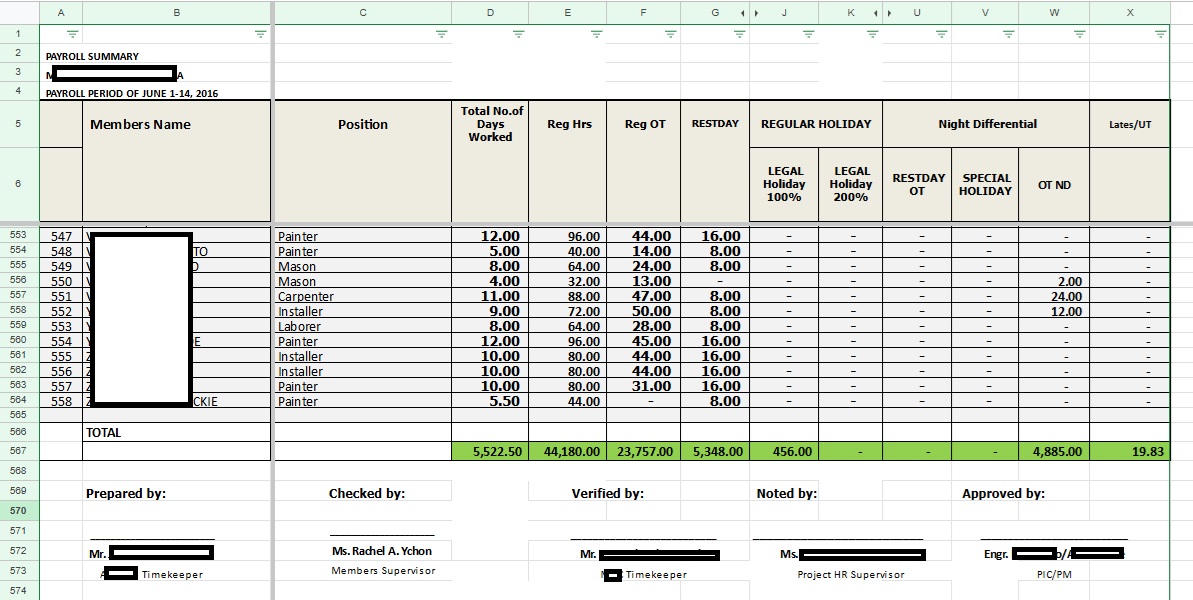Open the column V filter icon

1008,34
